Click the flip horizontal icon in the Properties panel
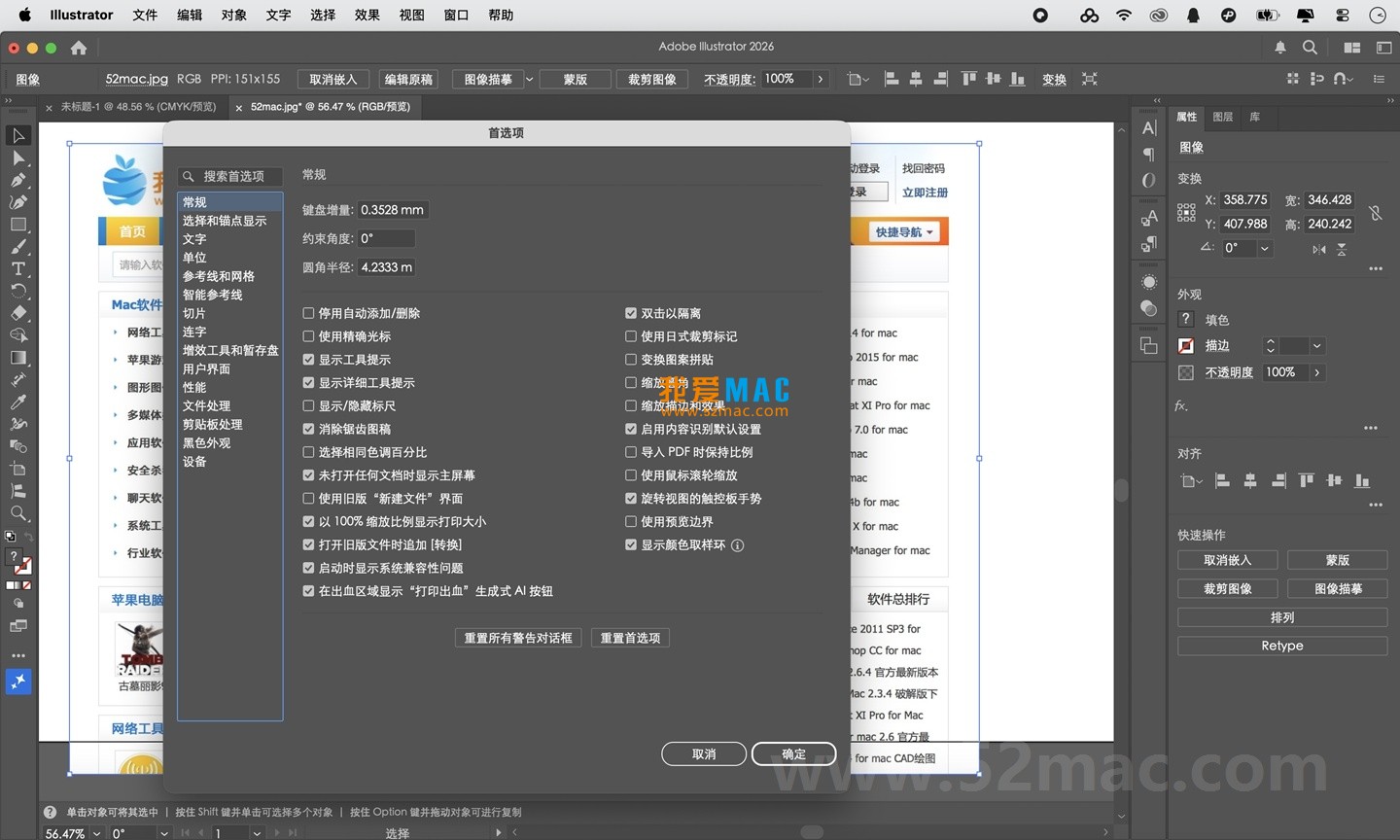Viewport: 1400px width, 840px height. pyautogui.click(x=1319, y=249)
